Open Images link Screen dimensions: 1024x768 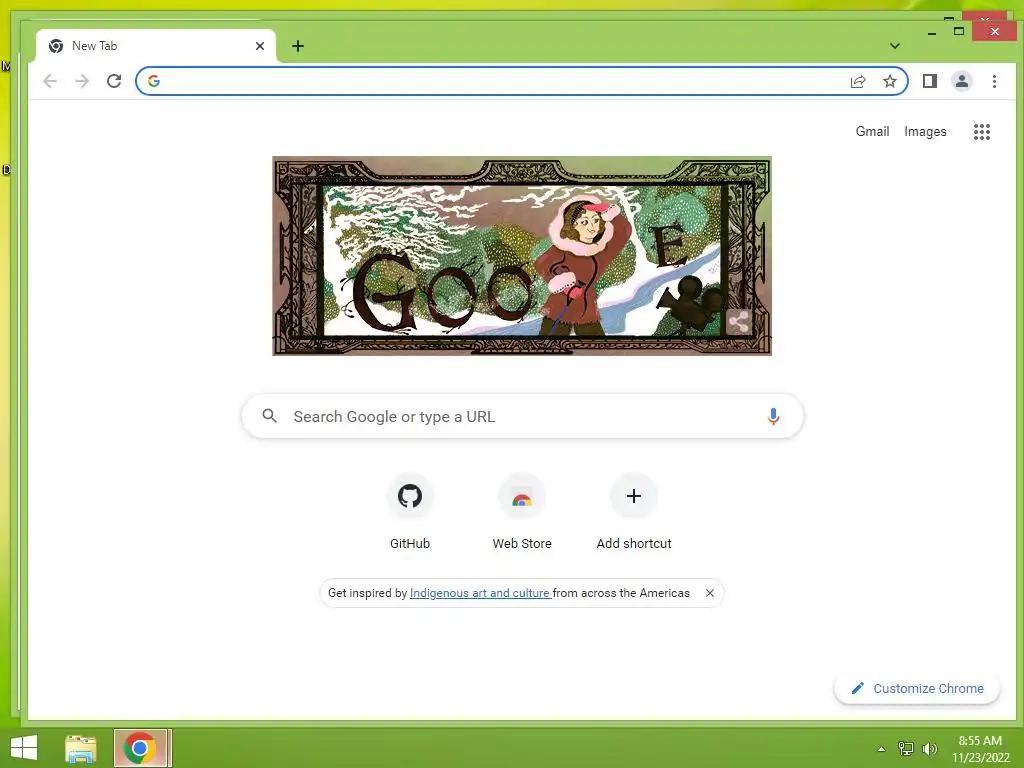925,131
